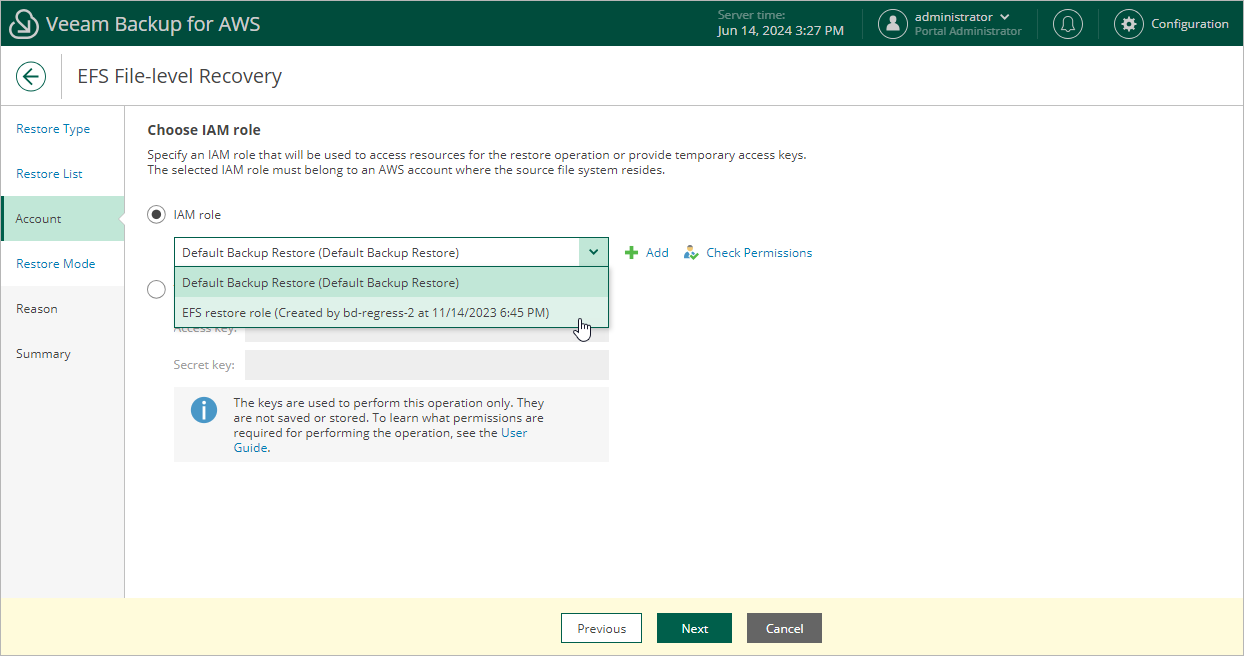1244x656 pixels.
Task: Choose EFS restore role from the list
Action: point(391,313)
